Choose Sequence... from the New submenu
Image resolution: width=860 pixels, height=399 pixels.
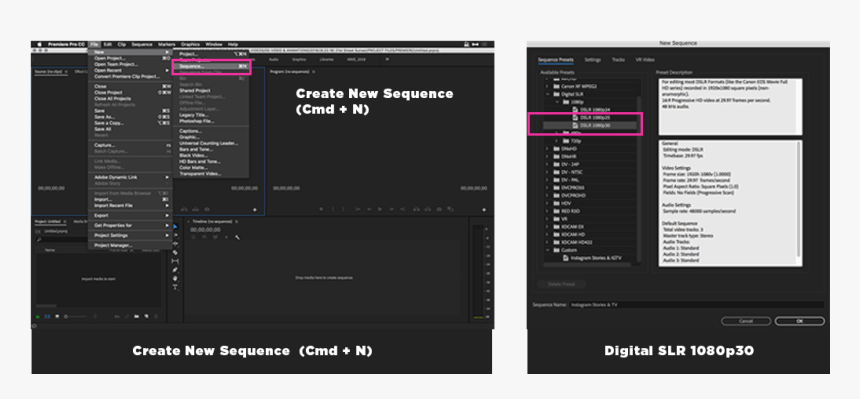211,66
